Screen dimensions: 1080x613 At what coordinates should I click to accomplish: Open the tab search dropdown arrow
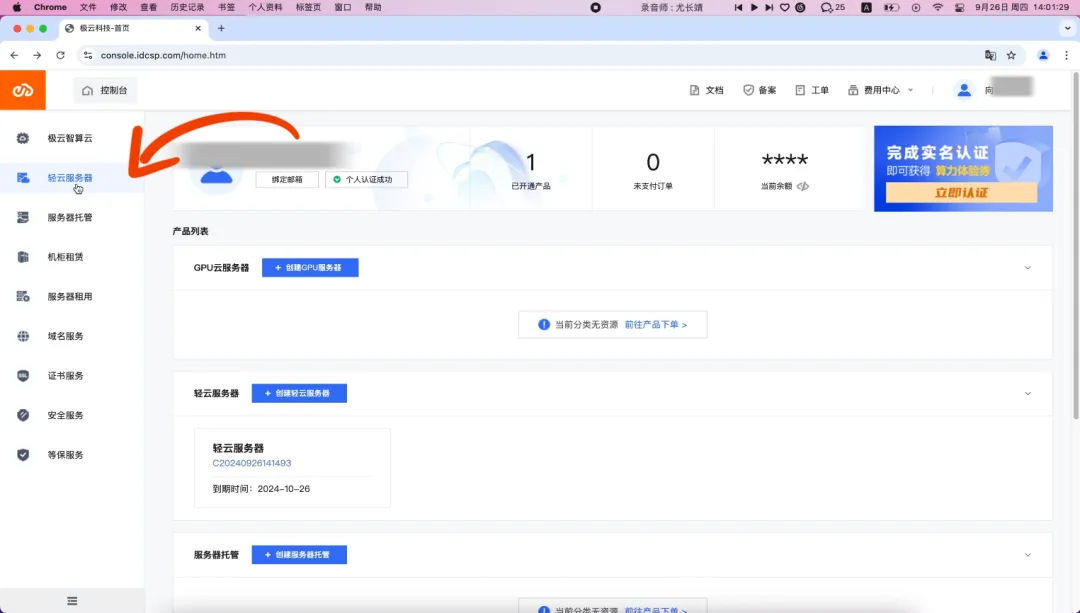1068,28
